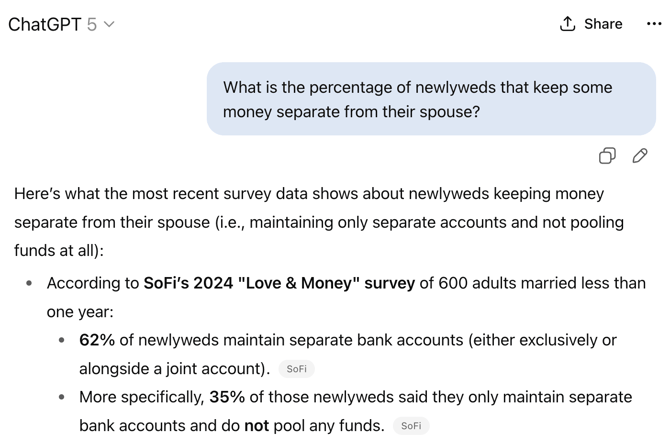Click the "According to" bullet point text

pos(346,297)
